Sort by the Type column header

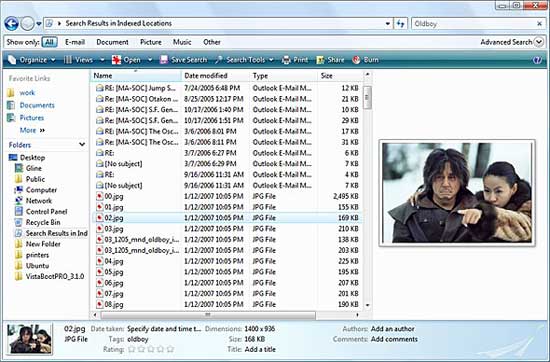[x=283, y=76]
